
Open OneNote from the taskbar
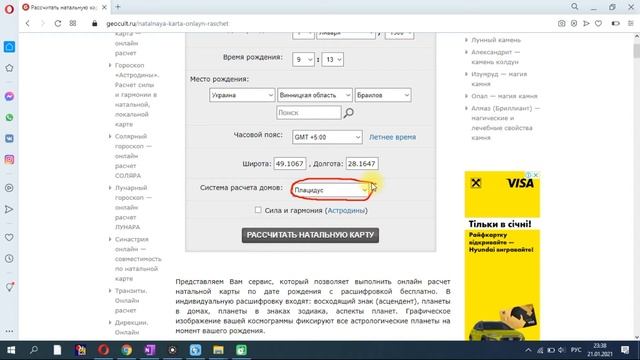point(149,350)
